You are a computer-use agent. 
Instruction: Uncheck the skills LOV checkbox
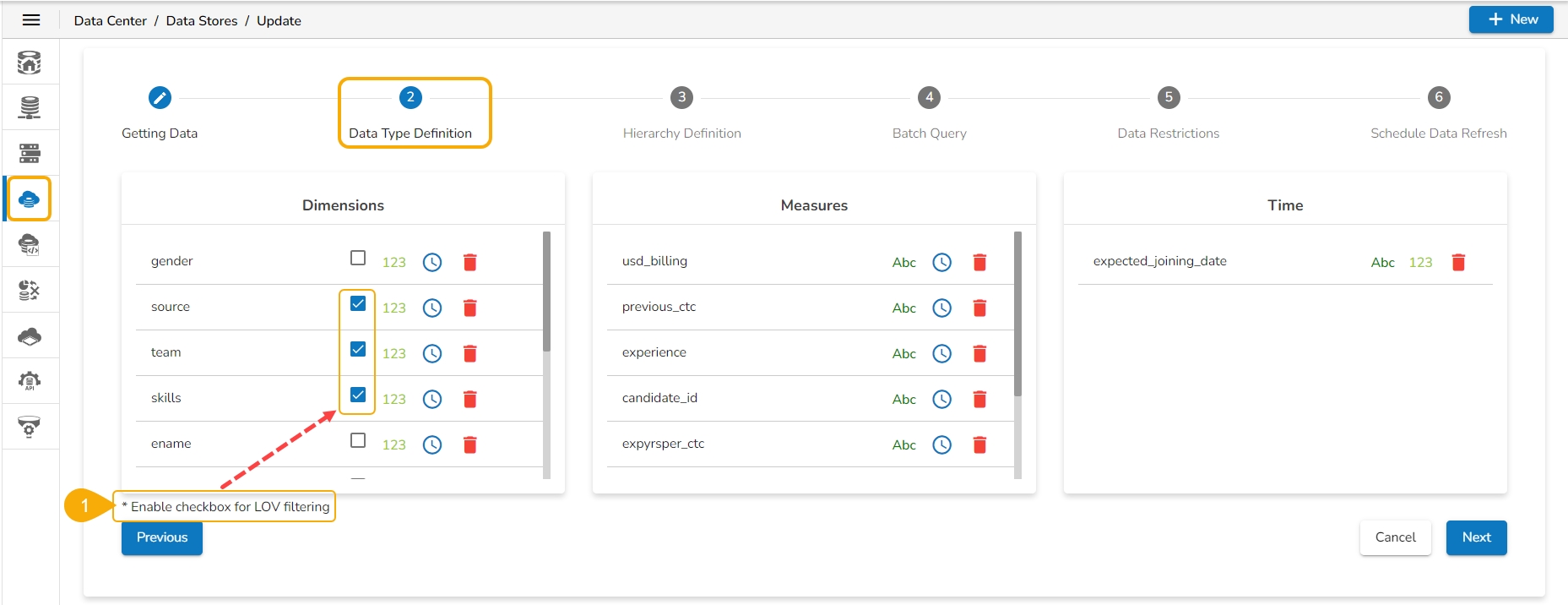click(x=358, y=395)
